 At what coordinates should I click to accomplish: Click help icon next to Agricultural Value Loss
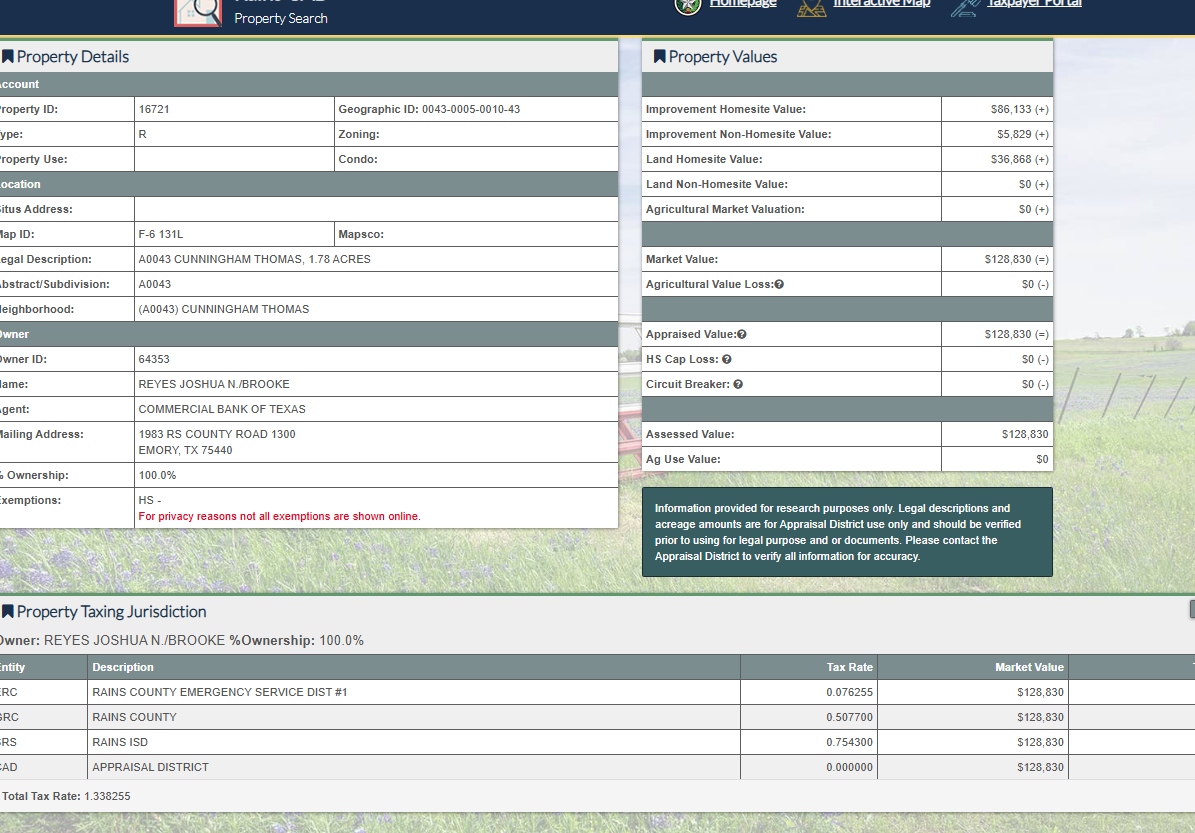click(779, 285)
